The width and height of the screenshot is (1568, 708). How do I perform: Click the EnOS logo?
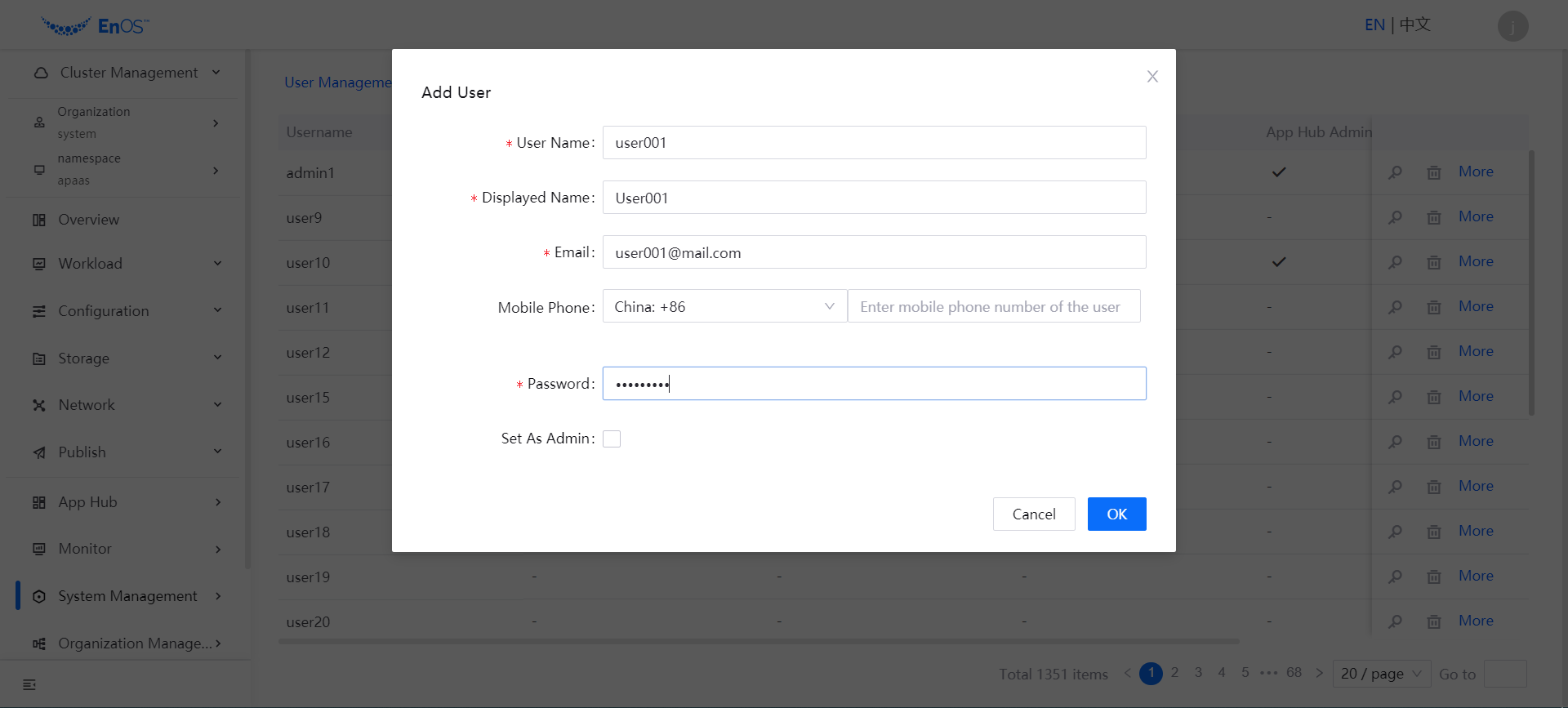pos(95,26)
